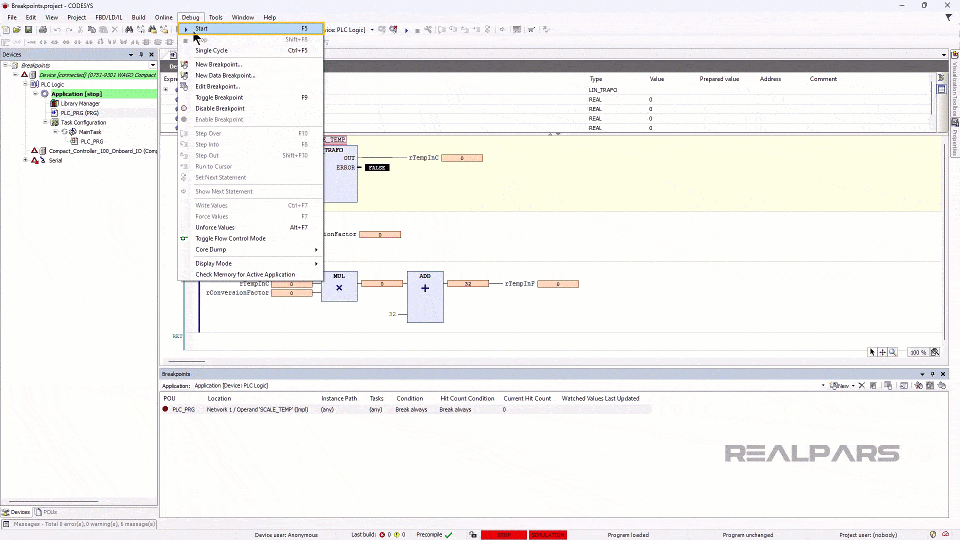960x540 pixels.
Task: Select Single Cycle in Debug menu
Action: [x=250, y=51]
